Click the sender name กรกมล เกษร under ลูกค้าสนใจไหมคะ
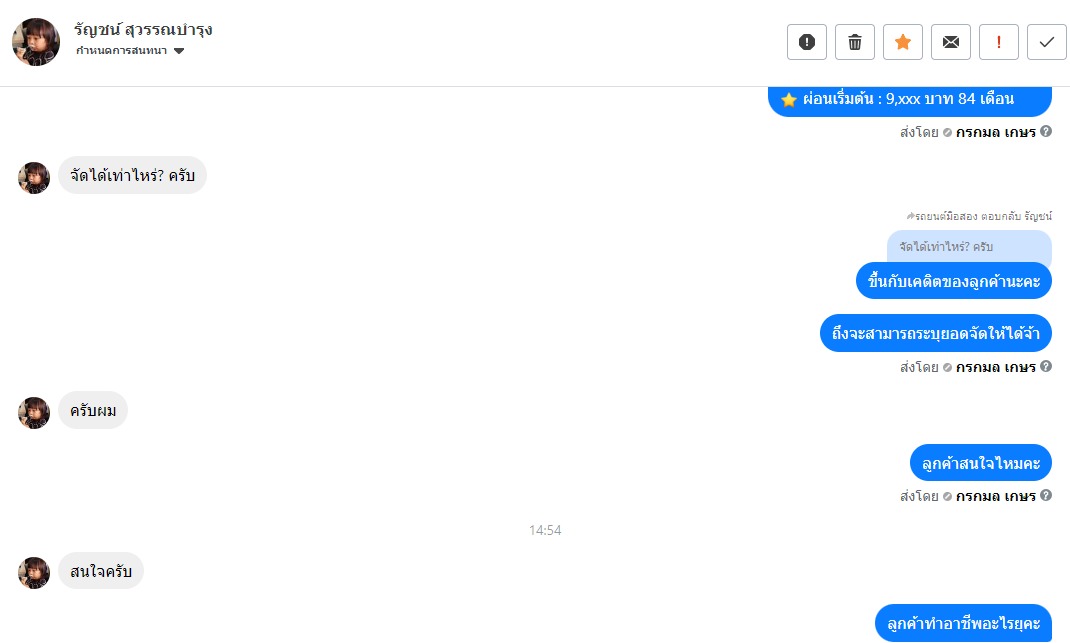 996,496
